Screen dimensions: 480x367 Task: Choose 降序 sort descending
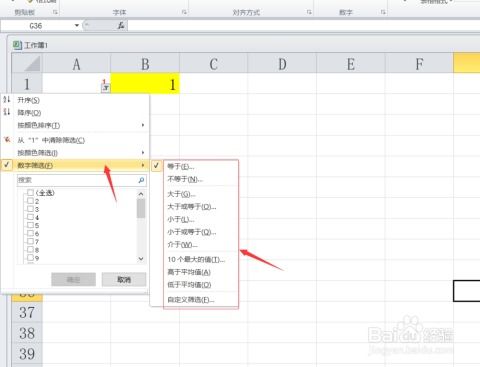point(75,112)
